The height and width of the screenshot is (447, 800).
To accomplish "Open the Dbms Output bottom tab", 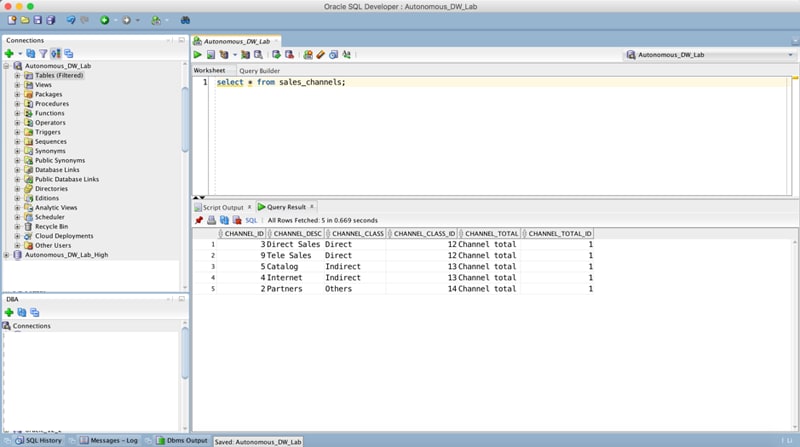I will click(186, 440).
